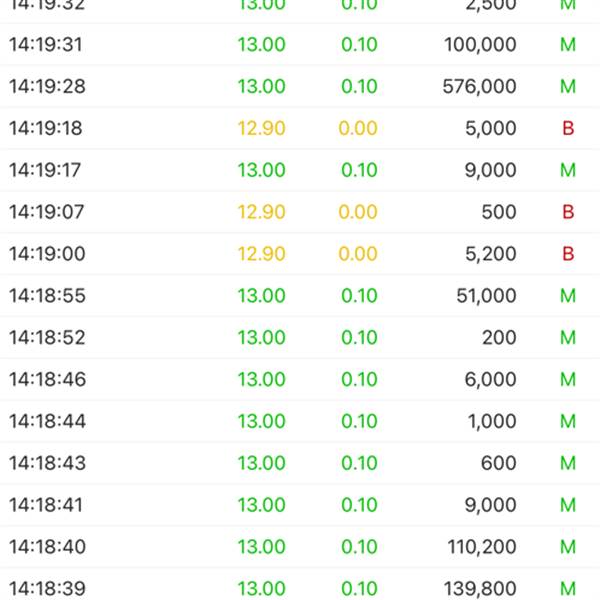Tap the 1,000 volume at 14:18:44

point(492,421)
